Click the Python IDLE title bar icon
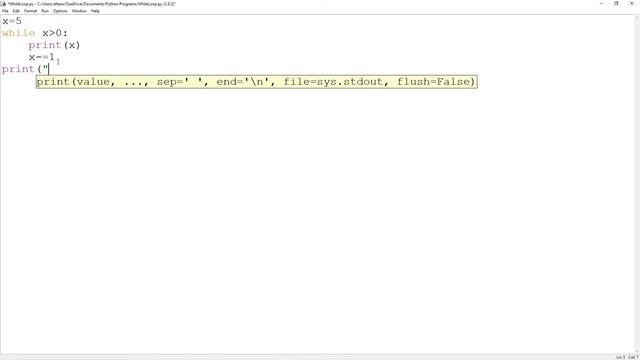 (4, 4)
